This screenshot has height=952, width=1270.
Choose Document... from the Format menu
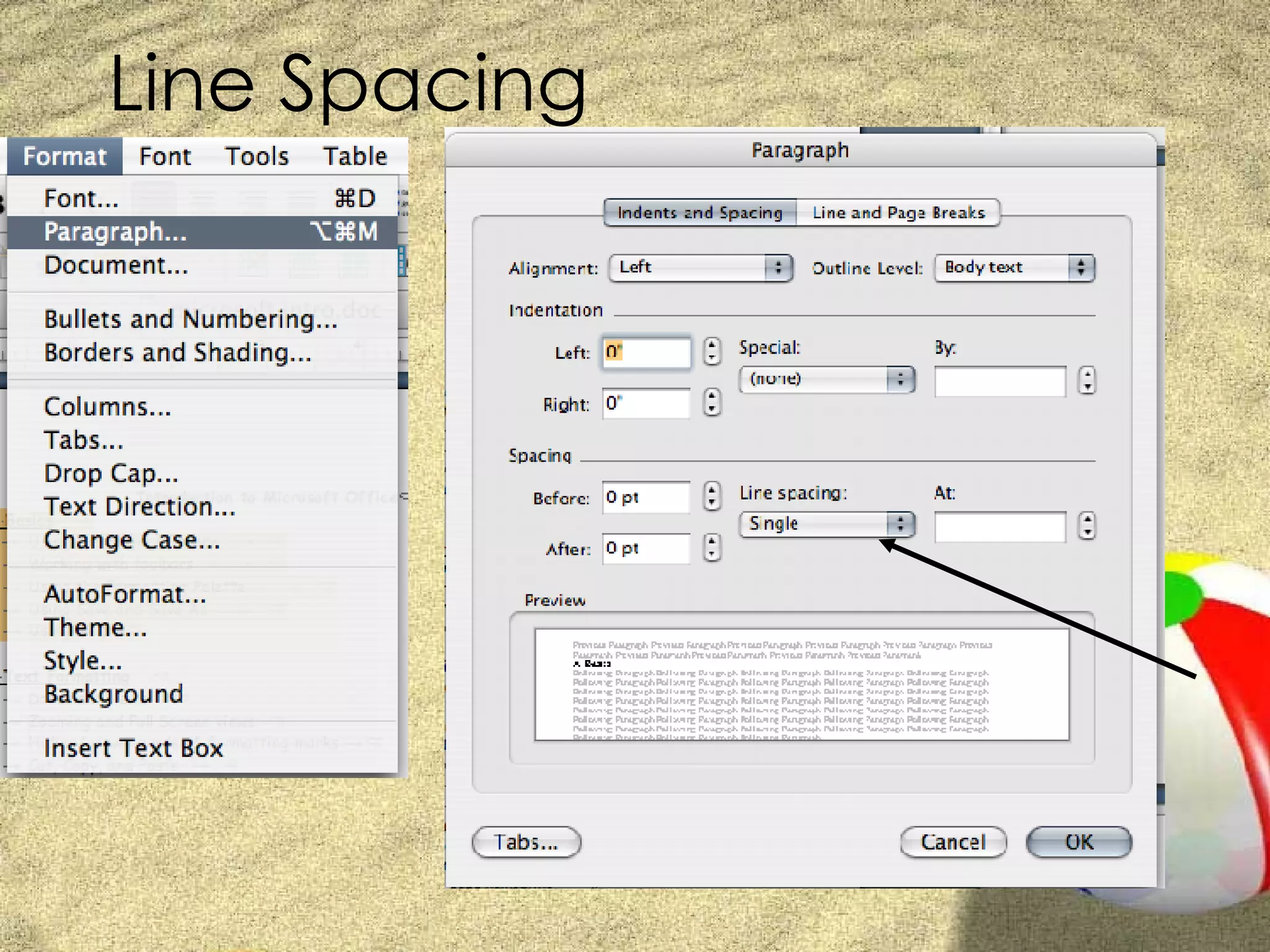202,265
